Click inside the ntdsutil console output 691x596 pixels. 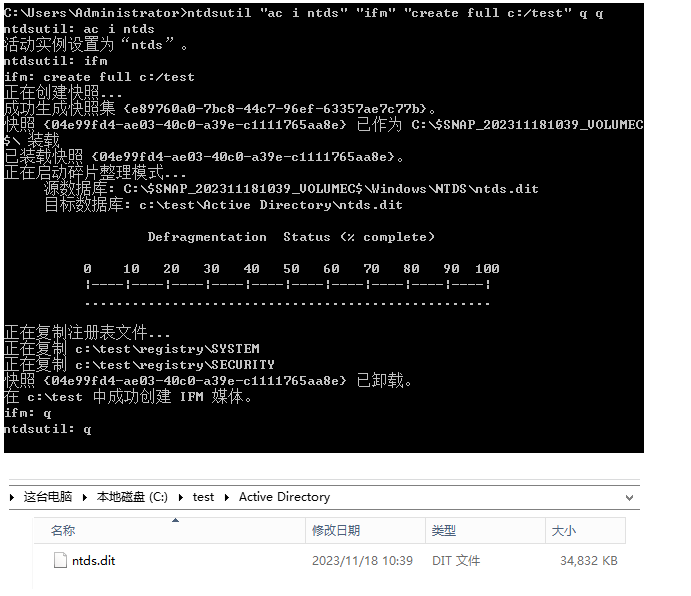(x=324, y=228)
